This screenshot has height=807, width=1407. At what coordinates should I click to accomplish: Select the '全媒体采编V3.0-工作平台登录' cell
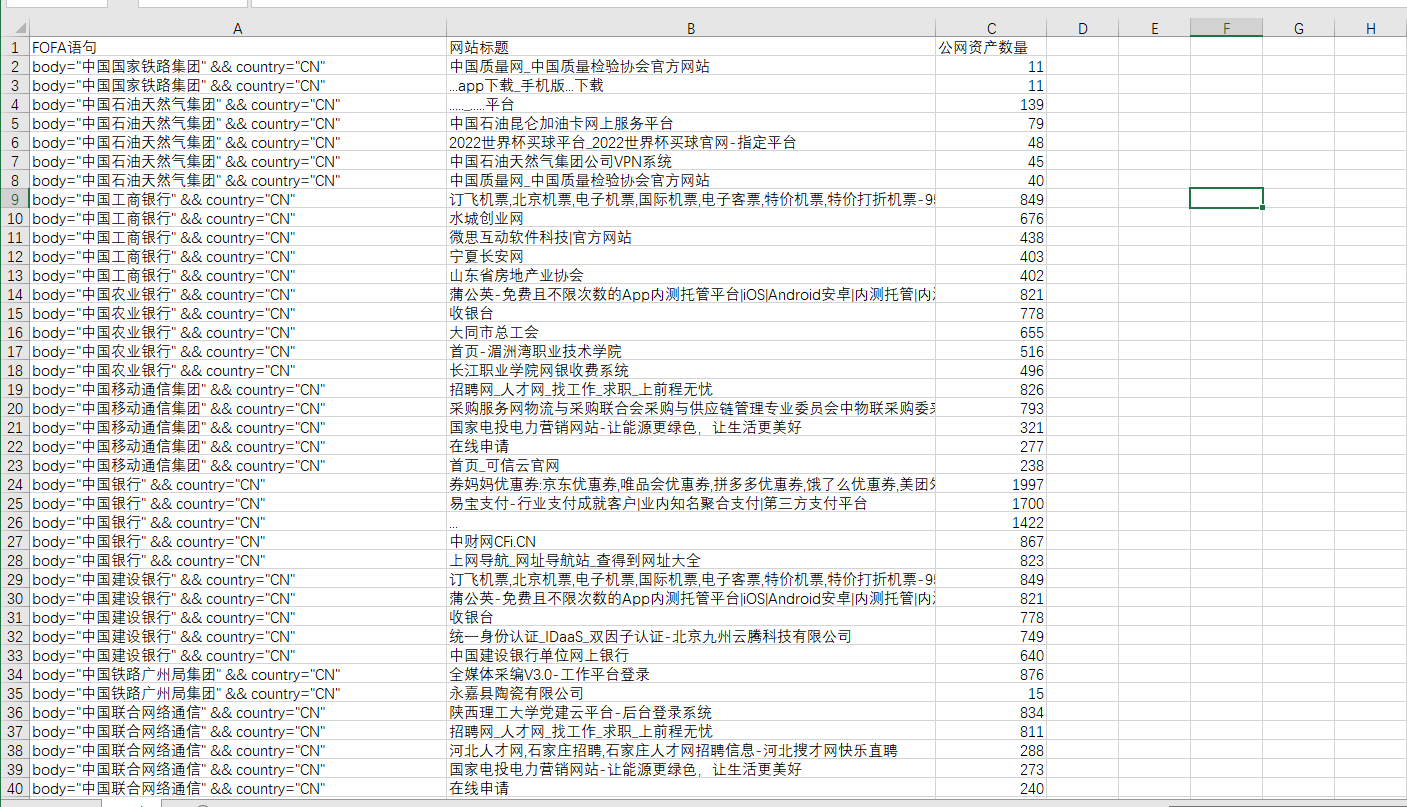(691, 674)
